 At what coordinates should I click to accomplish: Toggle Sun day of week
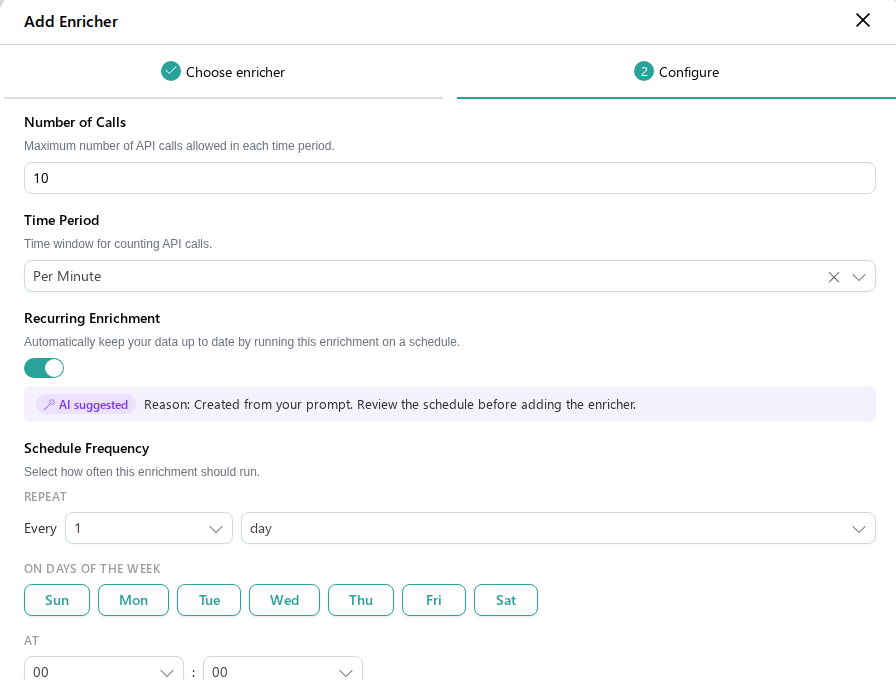pos(57,600)
